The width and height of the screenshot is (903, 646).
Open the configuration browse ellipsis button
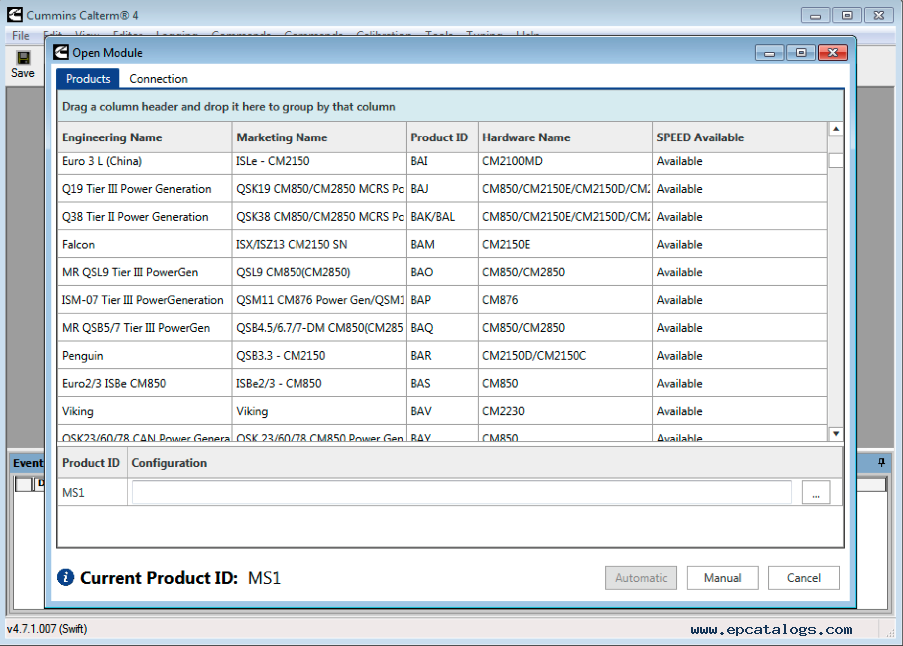pyautogui.click(x=815, y=493)
